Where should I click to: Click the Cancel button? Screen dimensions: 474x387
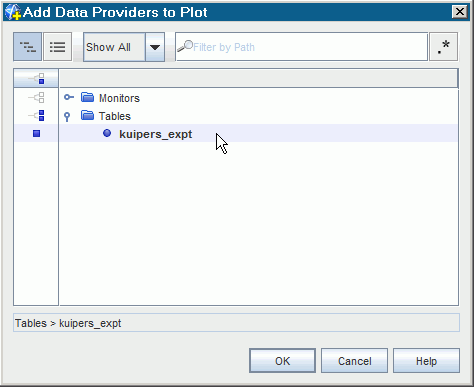[354, 361]
